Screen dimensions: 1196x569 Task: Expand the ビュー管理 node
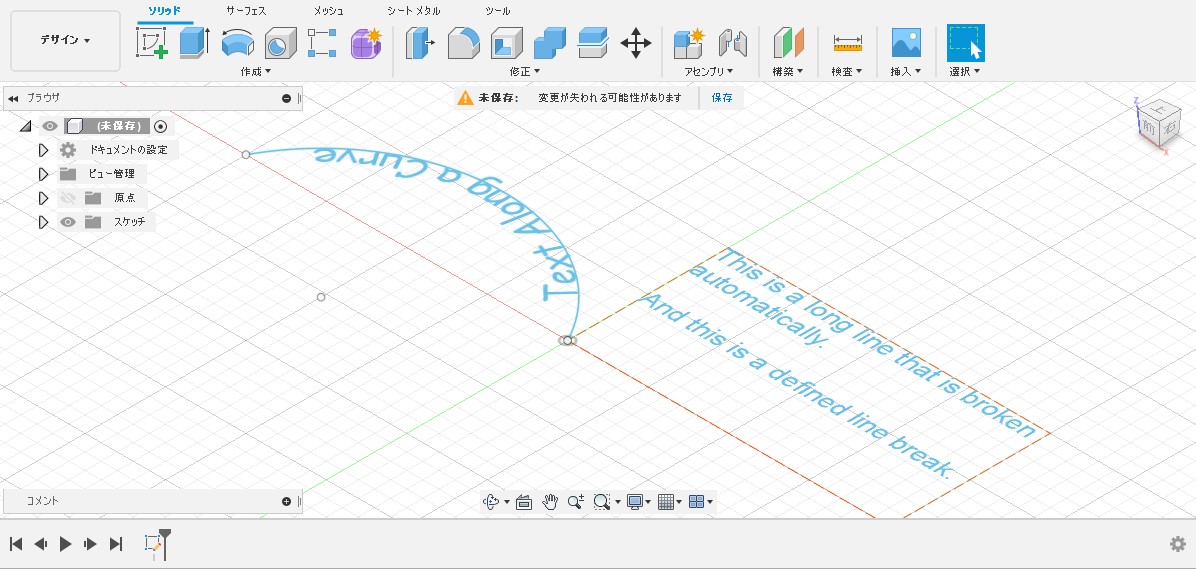pyautogui.click(x=43, y=174)
